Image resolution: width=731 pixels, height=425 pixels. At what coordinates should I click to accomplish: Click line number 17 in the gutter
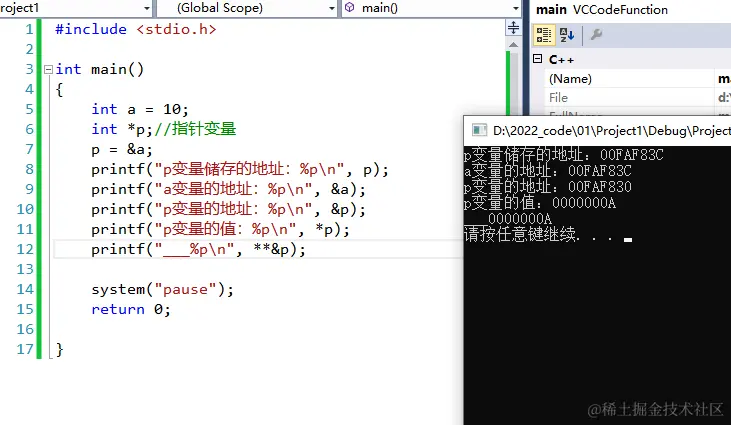pos(25,349)
